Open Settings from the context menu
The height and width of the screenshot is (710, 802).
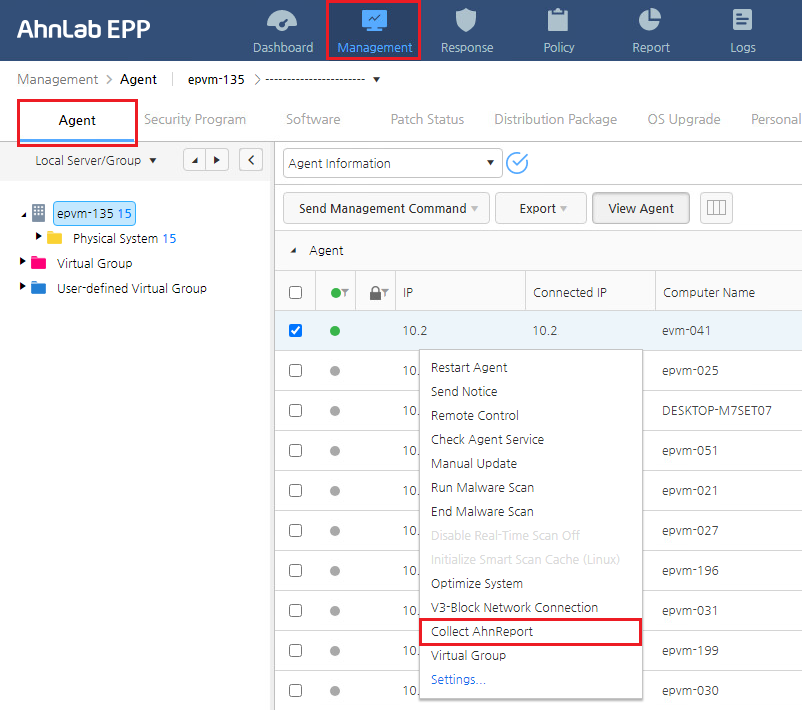[x=458, y=679]
